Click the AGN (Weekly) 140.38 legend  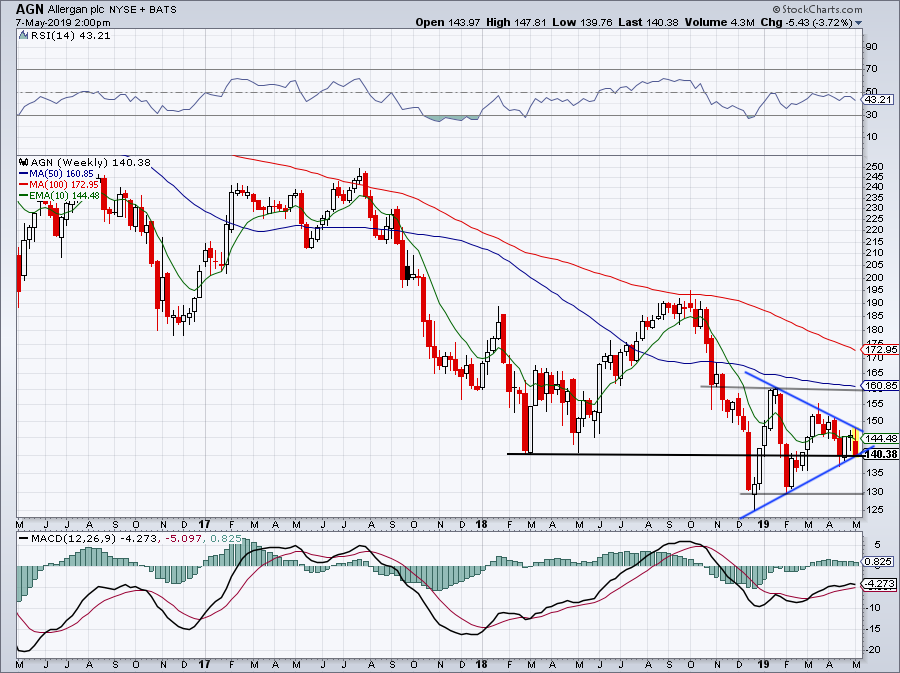tap(90, 162)
